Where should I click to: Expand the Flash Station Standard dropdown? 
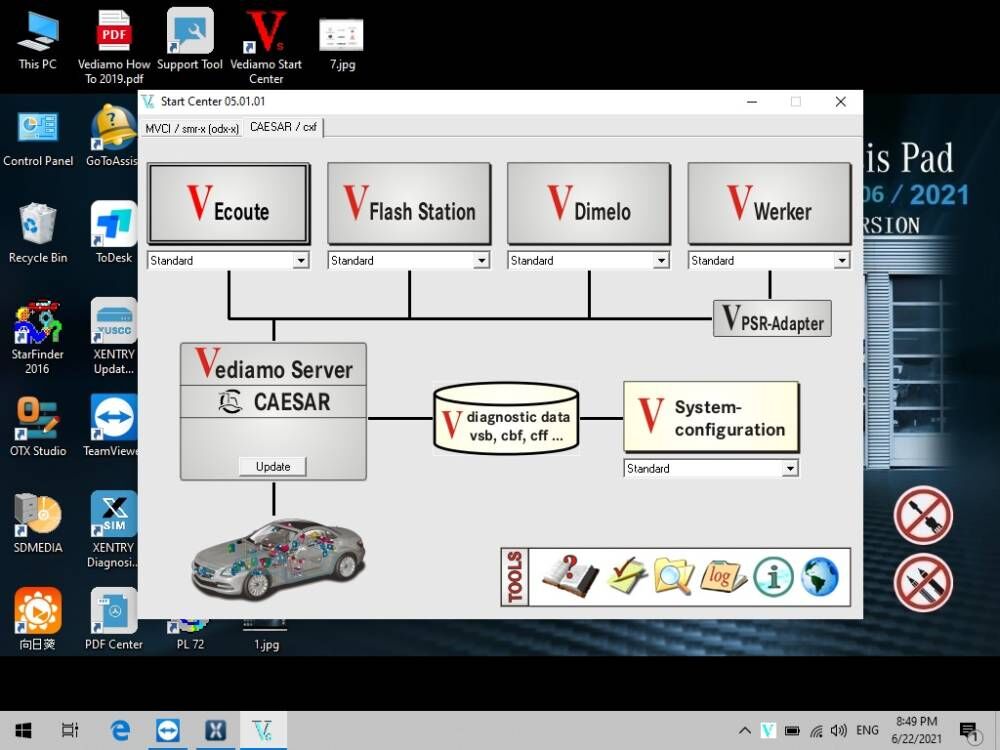coord(482,260)
